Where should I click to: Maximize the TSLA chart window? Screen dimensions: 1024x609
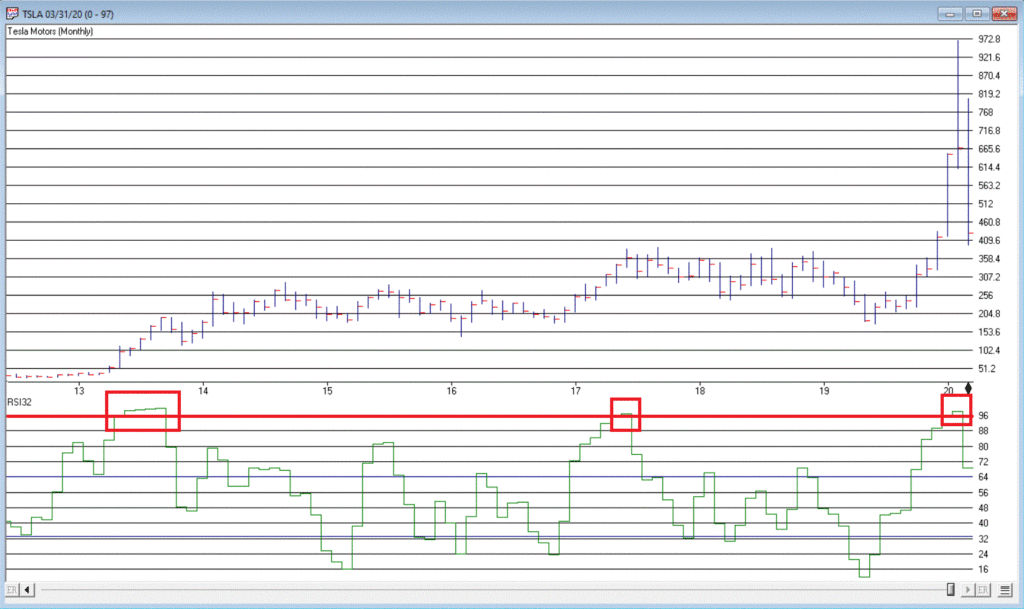[977, 14]
